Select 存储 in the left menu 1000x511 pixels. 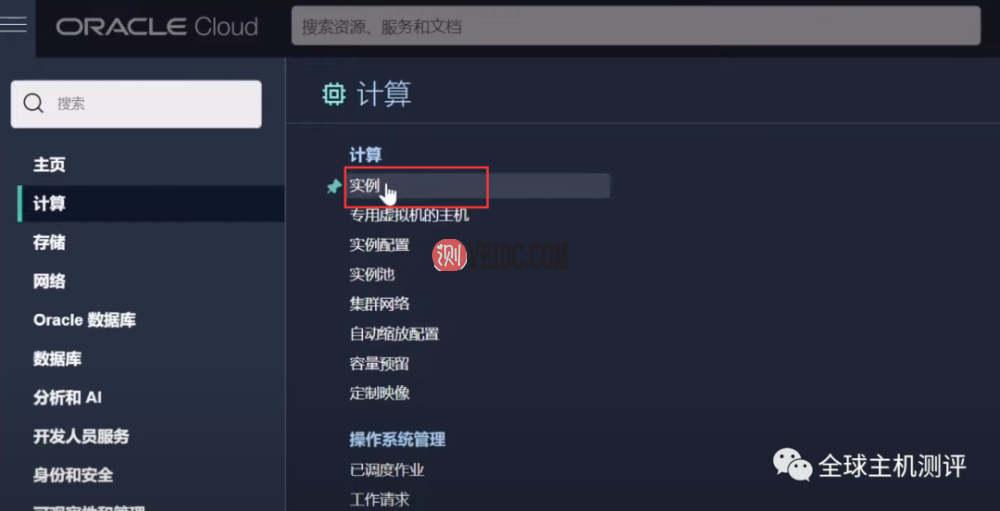point(49,242)
